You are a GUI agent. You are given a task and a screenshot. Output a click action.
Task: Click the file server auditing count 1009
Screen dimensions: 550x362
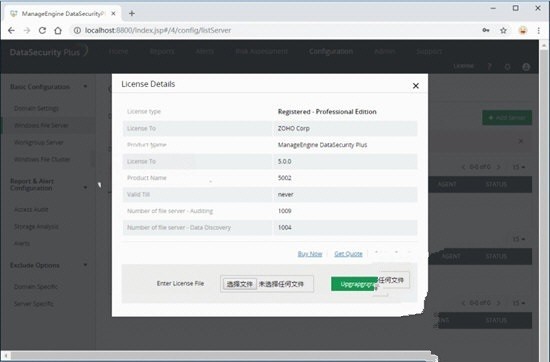click(284, 211)
